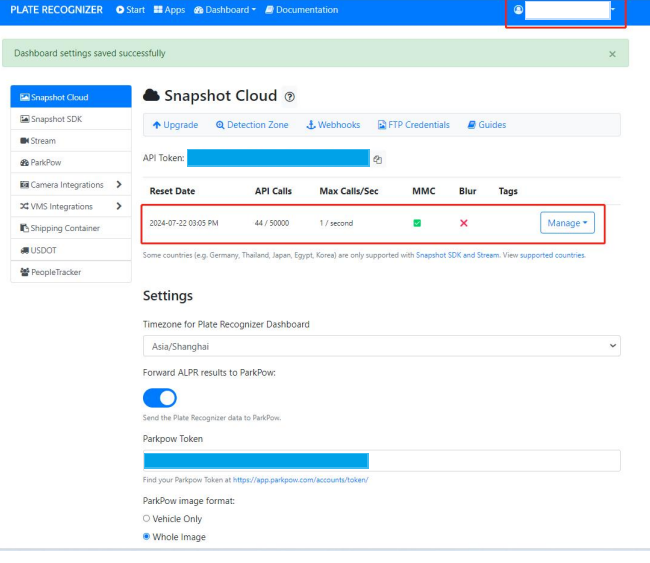This screenshot has width=650, height=563.
Task: Click the user account icon in header
Action: coord(518,10)
